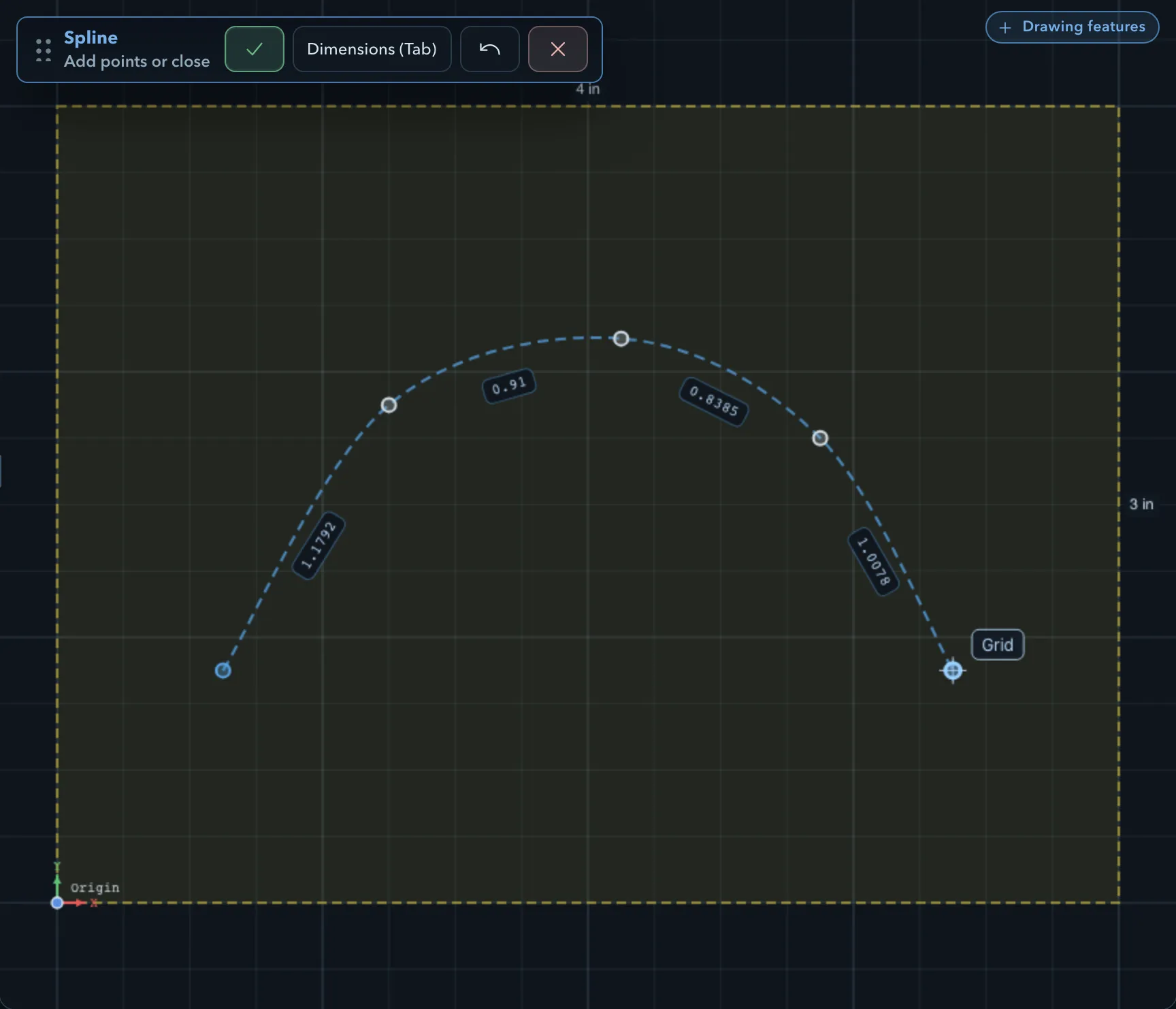Confirm the spline with the green checkmark

click(x=255, y=49)
